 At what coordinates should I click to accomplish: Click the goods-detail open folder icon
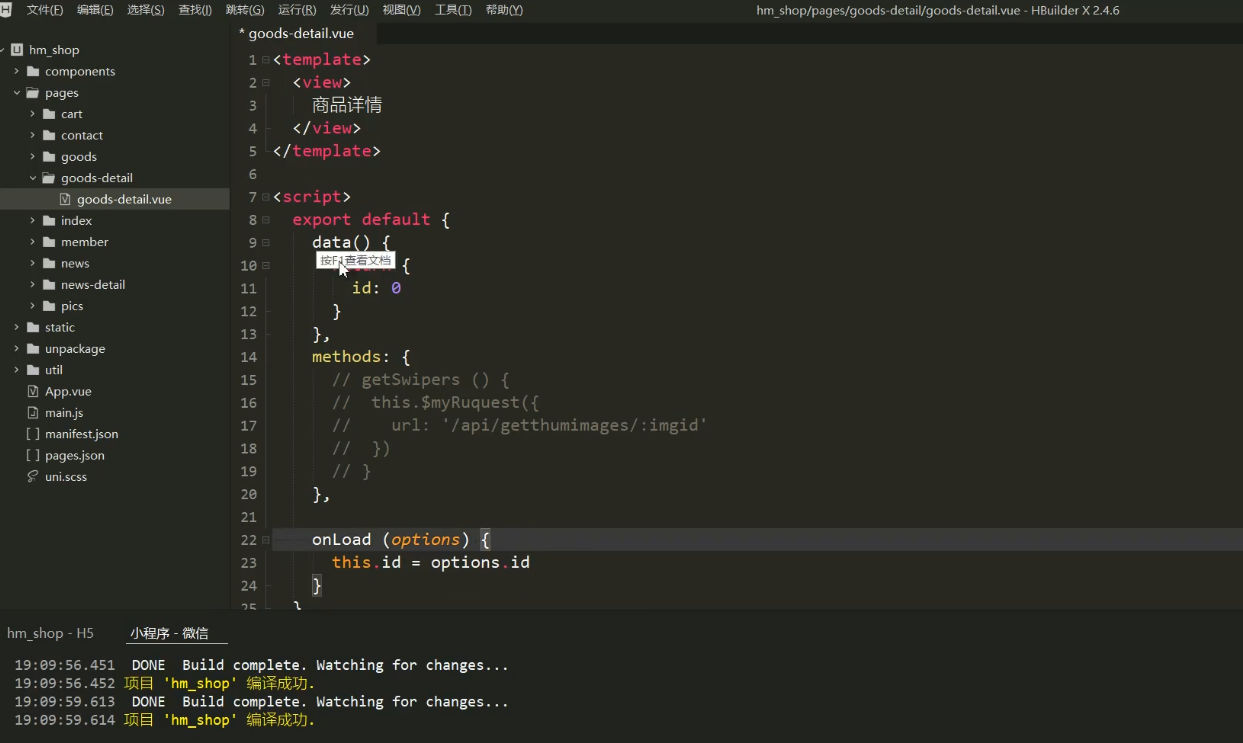coord(49,178)
